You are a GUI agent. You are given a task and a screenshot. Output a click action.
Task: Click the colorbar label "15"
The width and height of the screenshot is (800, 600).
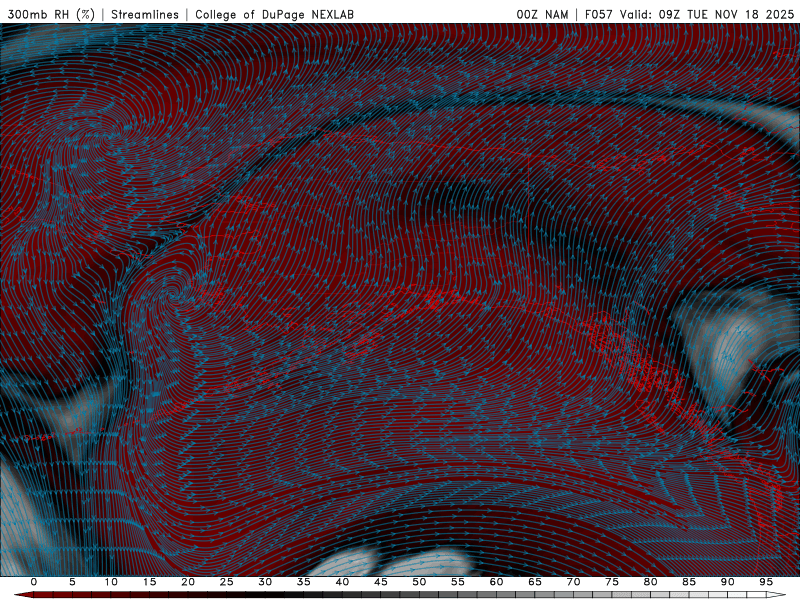coord(149,582)
